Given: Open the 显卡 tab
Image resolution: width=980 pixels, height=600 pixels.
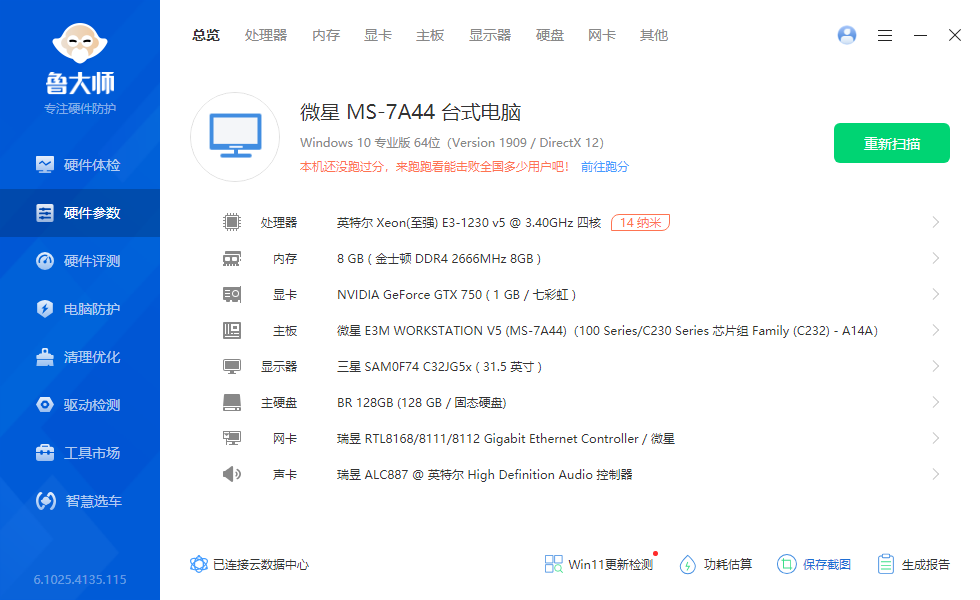Looking at the screenshot, I should click(378, 36).
